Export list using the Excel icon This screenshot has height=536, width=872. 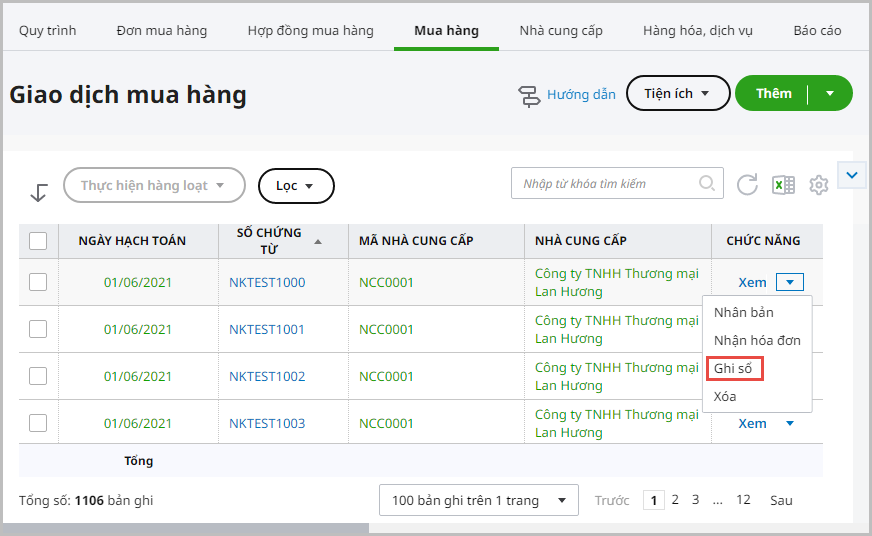[783, 184]
